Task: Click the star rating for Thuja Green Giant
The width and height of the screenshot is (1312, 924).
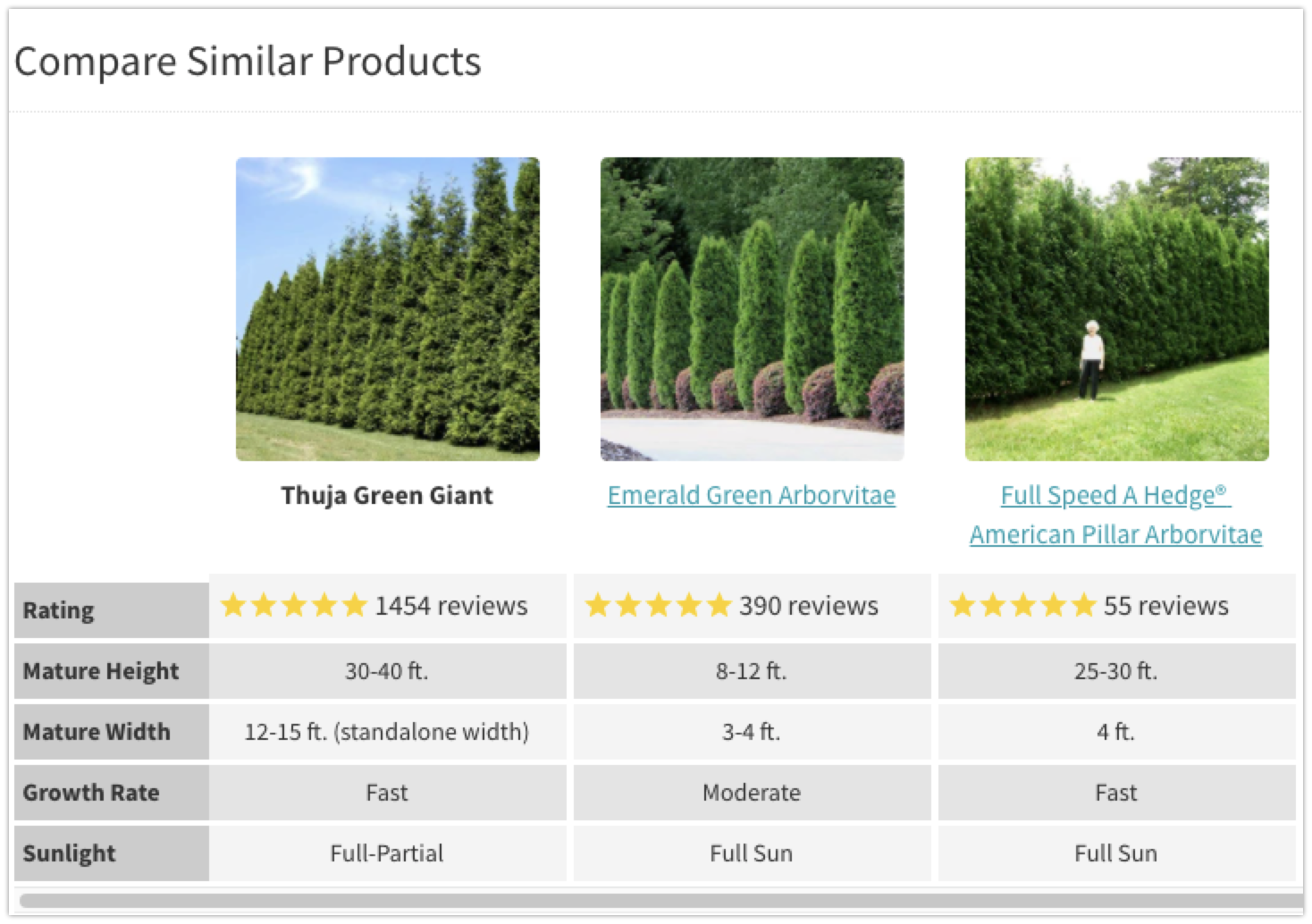Action: point(292,606)
